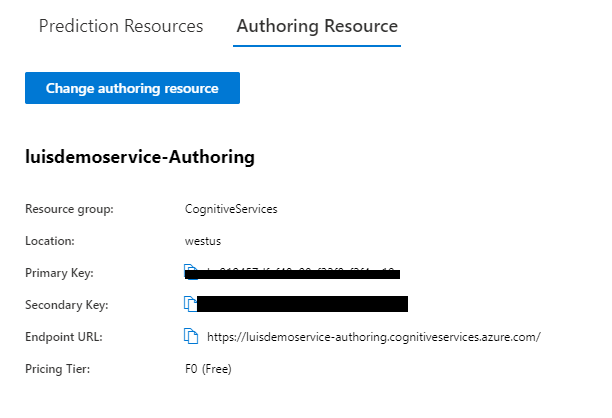Switch to Prediction Resources tab
612x418 pixels.
[x=121, y=26]
